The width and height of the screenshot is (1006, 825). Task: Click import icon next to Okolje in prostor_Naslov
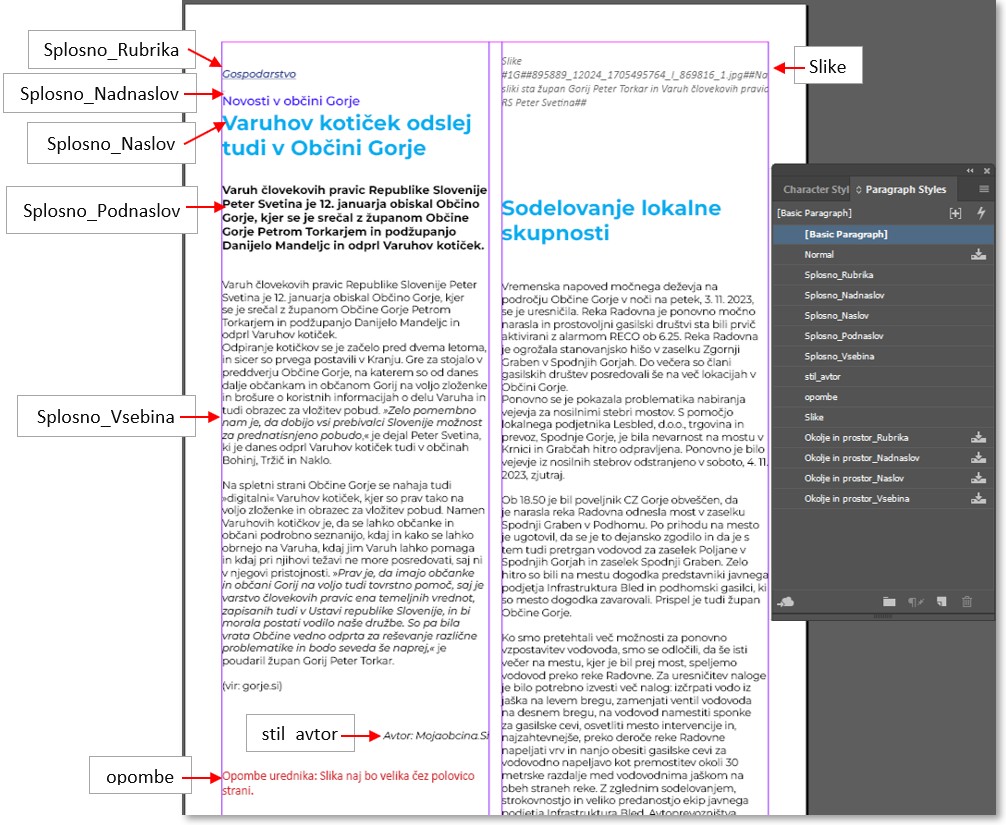(x=978, y=478)
